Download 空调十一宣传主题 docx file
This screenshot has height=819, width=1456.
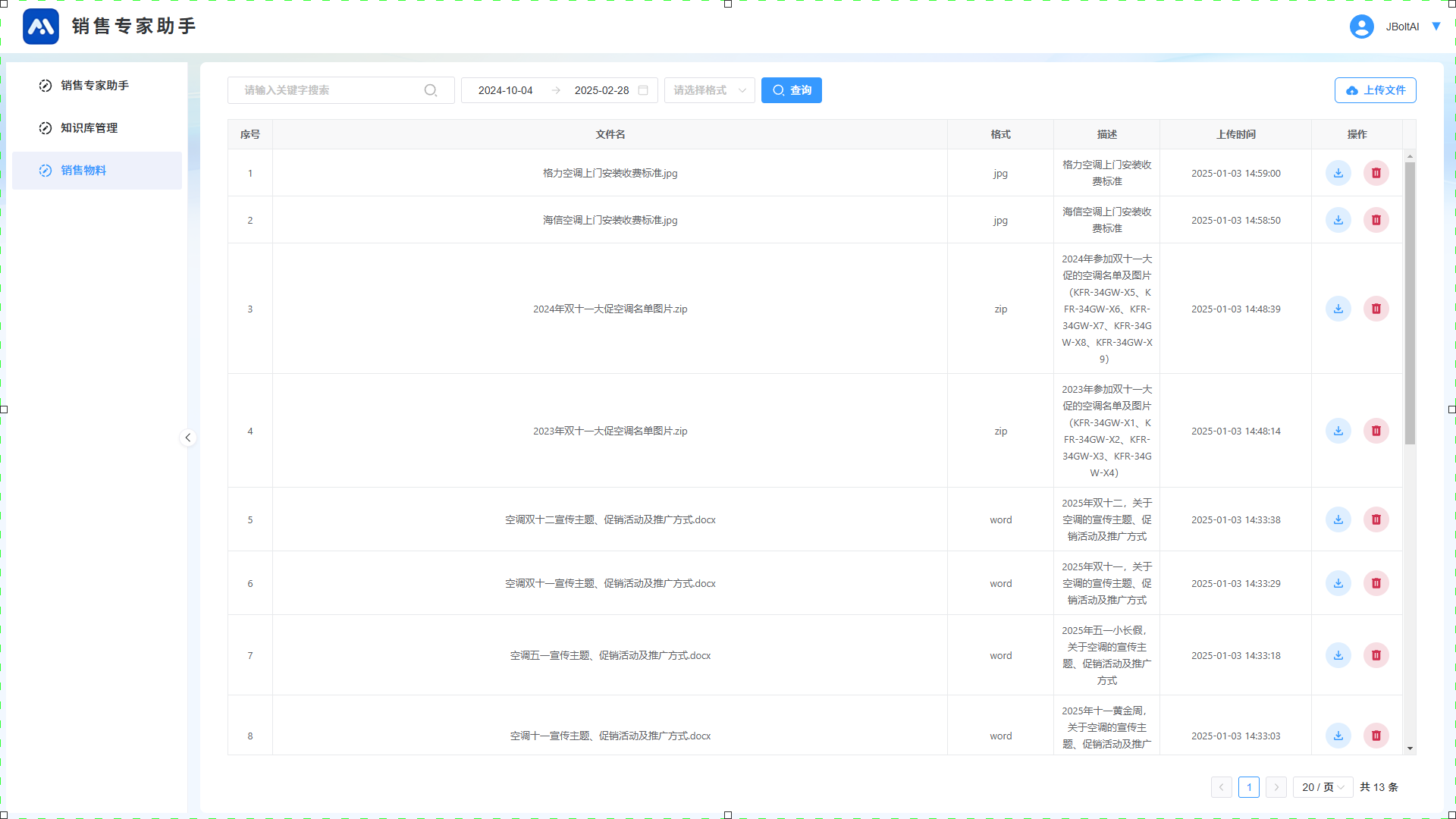pyautogui.click(x=1338, y=736)
